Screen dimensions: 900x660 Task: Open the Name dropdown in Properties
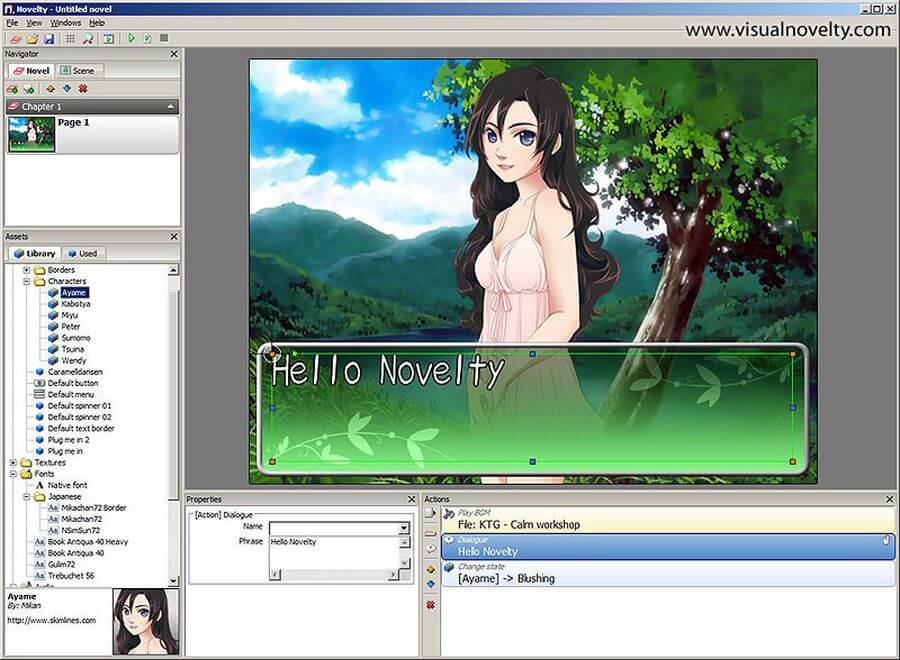coord(404,527)
